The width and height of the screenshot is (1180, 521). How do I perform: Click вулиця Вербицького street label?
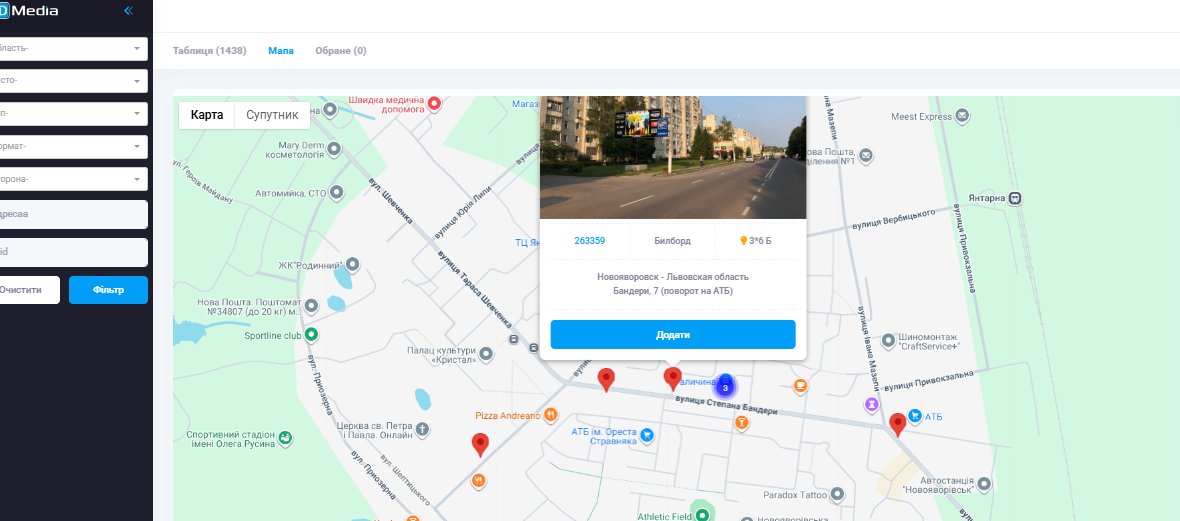(x=894, y=219)
